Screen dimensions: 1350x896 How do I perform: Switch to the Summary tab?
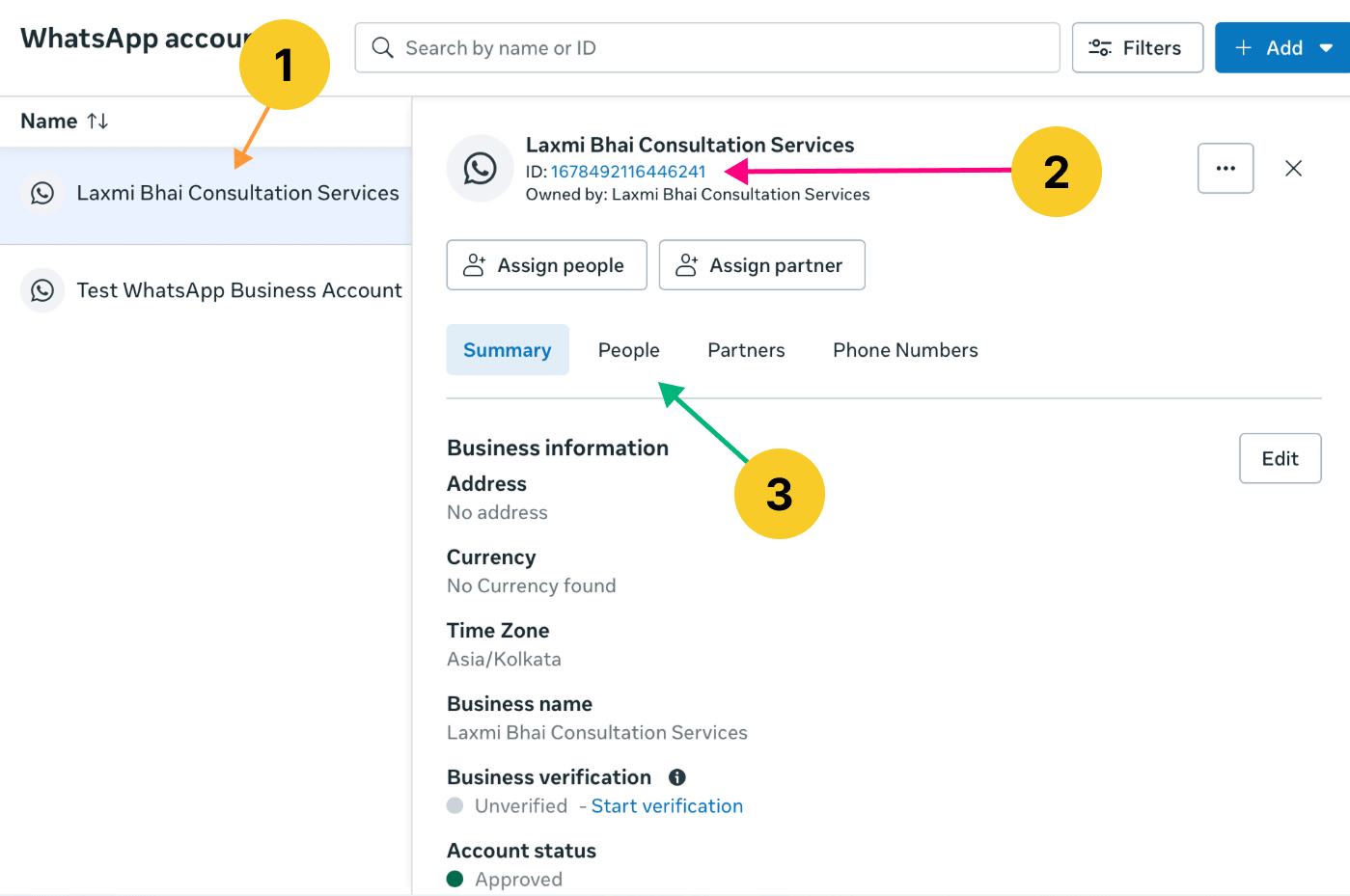click(x=508, y=350)
